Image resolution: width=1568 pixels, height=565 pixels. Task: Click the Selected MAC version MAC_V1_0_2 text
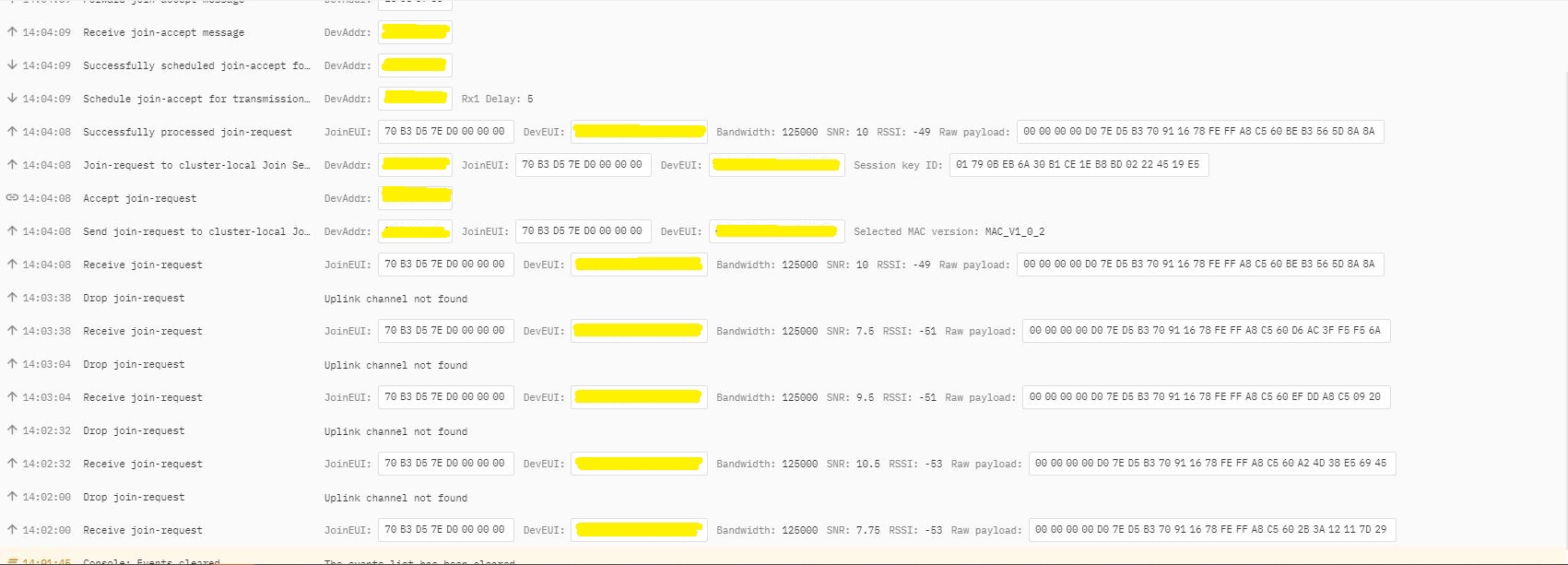[x=949, y=231]
